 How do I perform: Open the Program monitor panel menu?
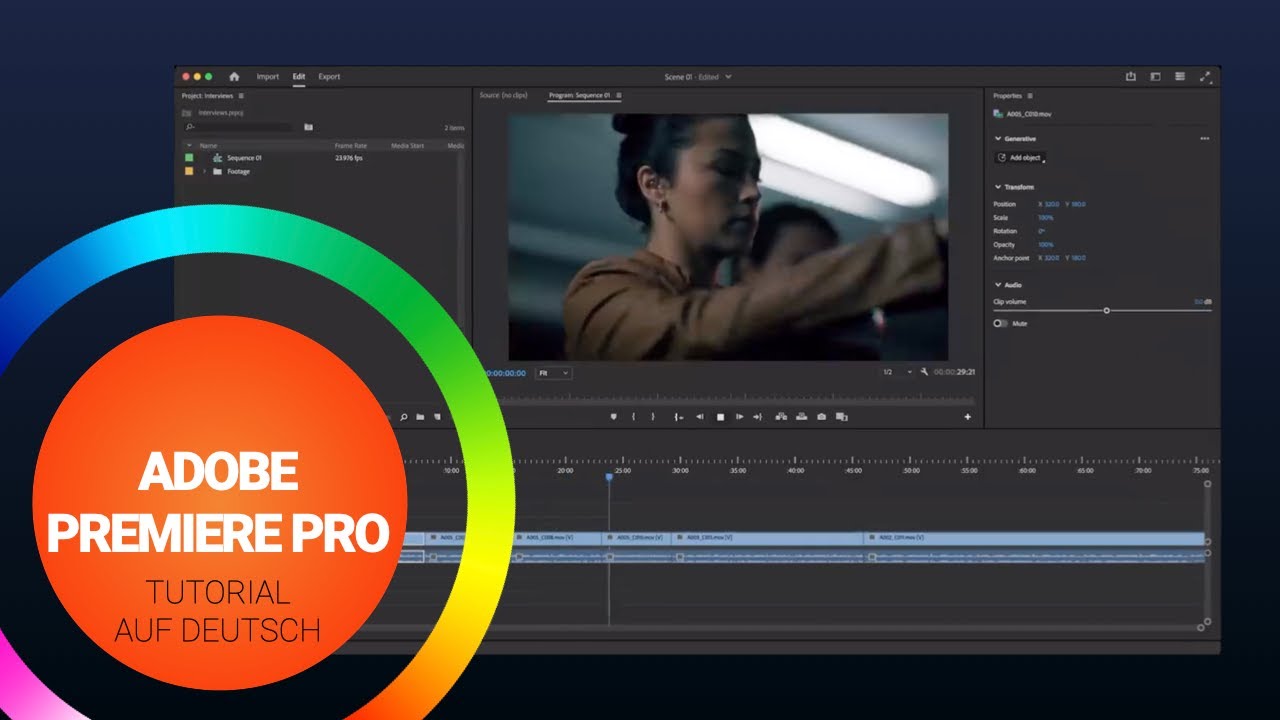tap(619, 95)
